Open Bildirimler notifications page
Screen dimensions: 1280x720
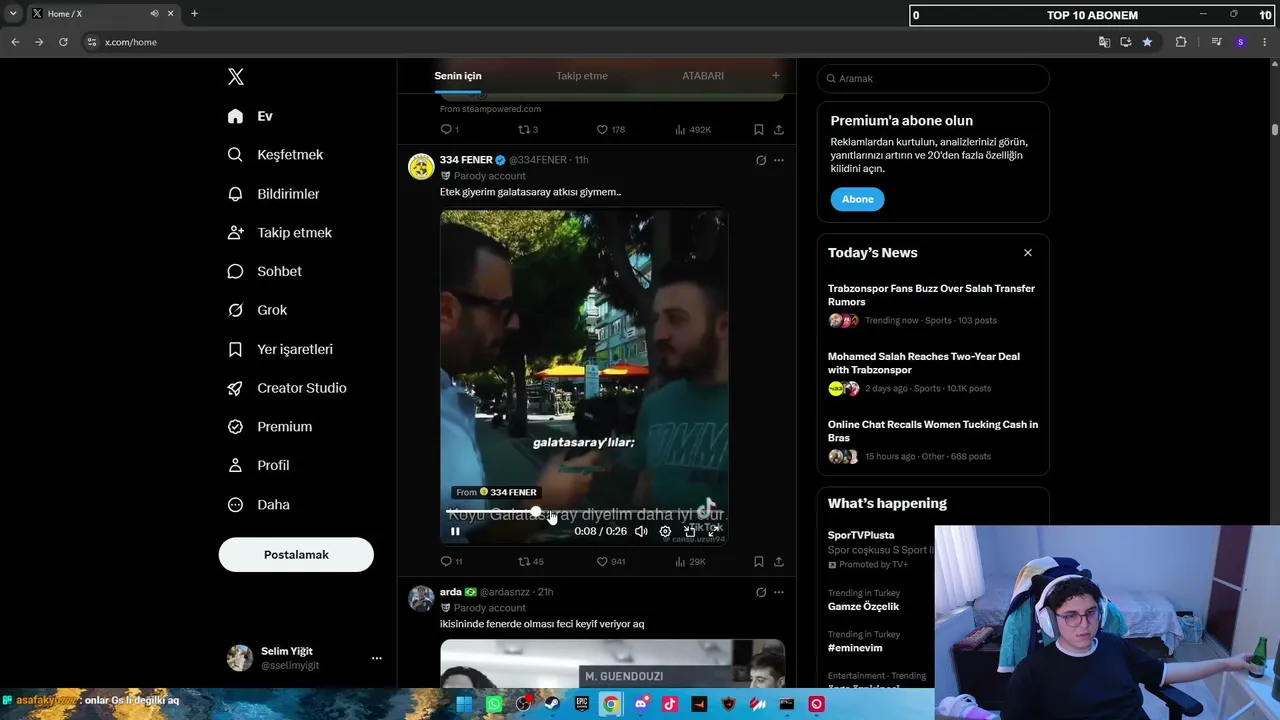click(x=273, y=194)
